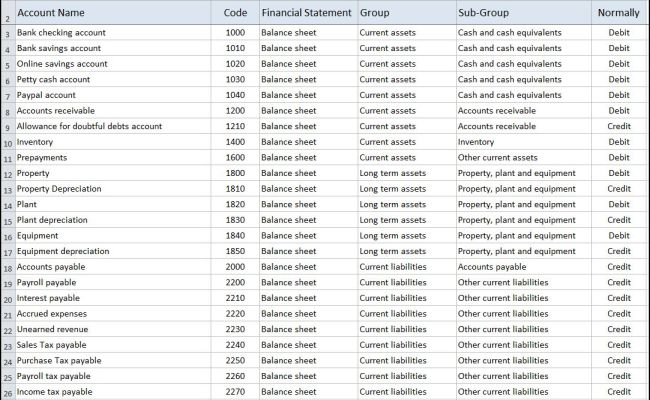Click Accounts payable in the Sub-Group column
This screenshot has height=400, width=650.
tap(524, 267)
